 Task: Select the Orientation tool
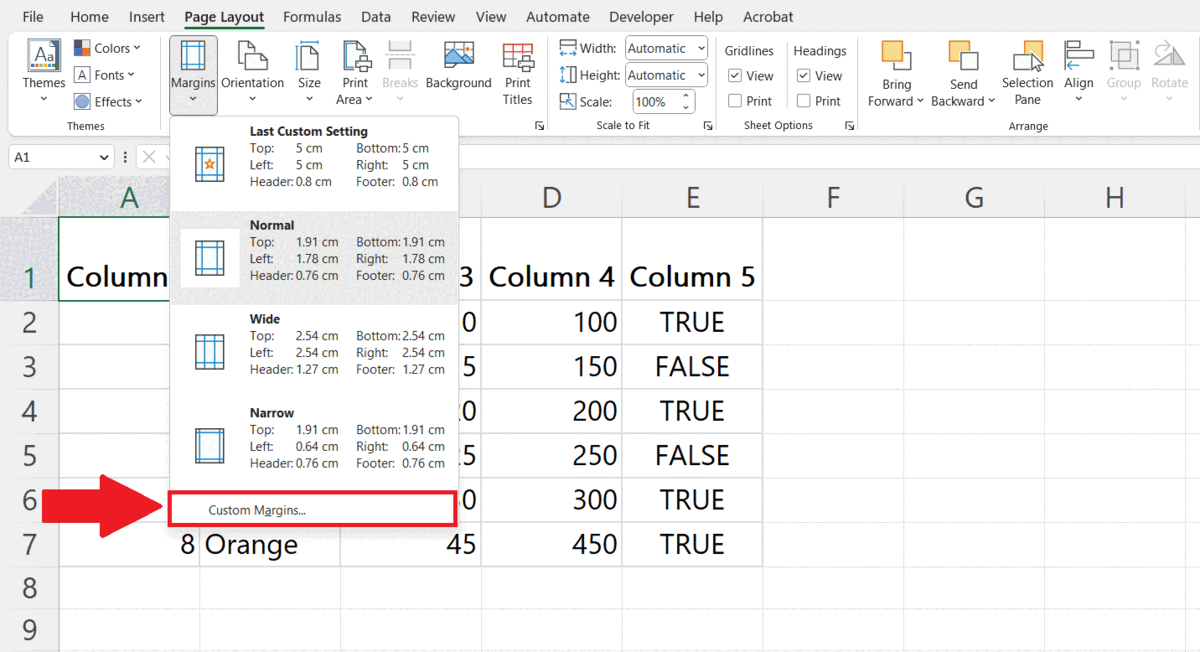pyautogui.click(x=252, y=72)
